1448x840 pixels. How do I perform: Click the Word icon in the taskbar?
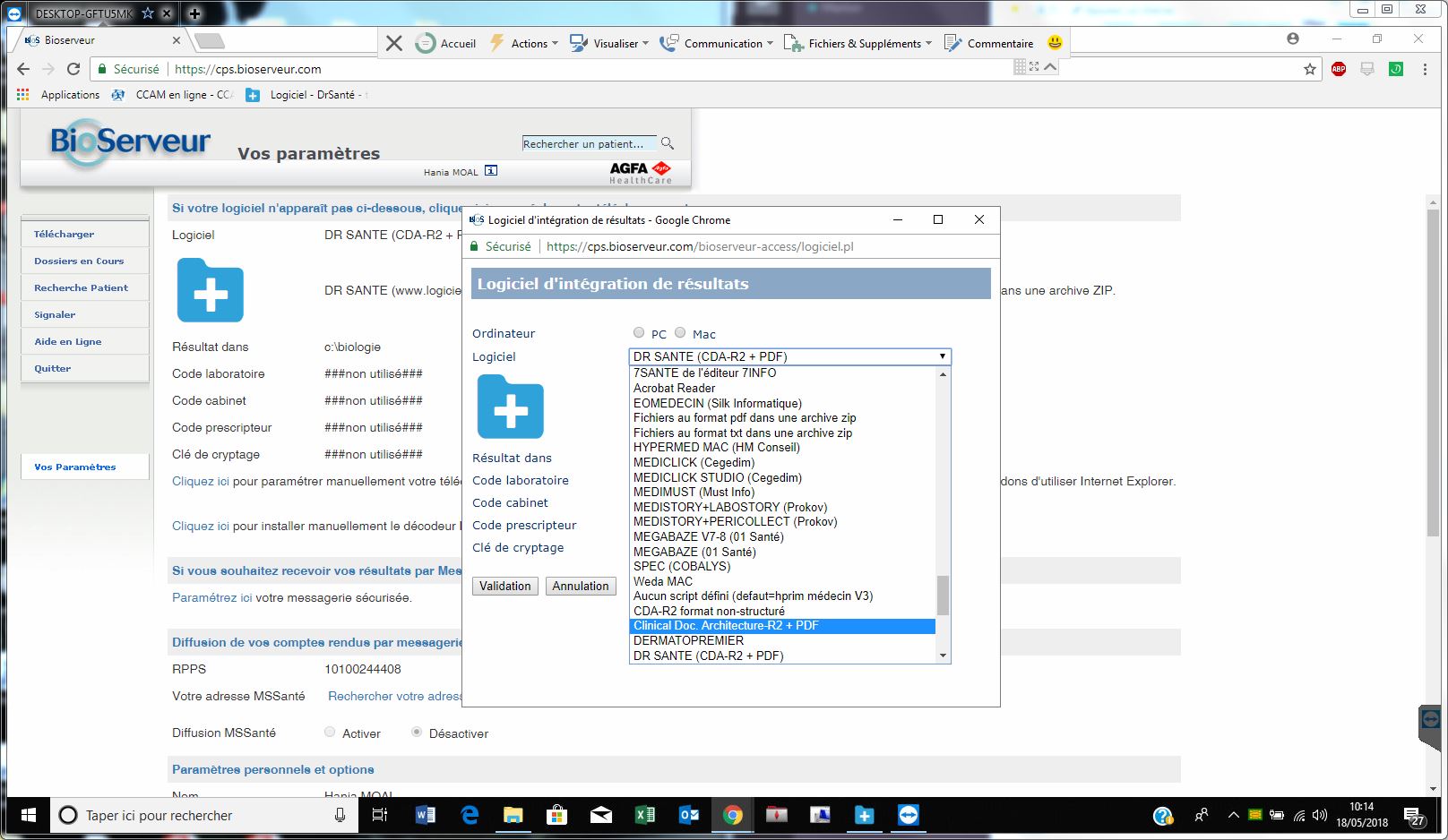(426, 815)
